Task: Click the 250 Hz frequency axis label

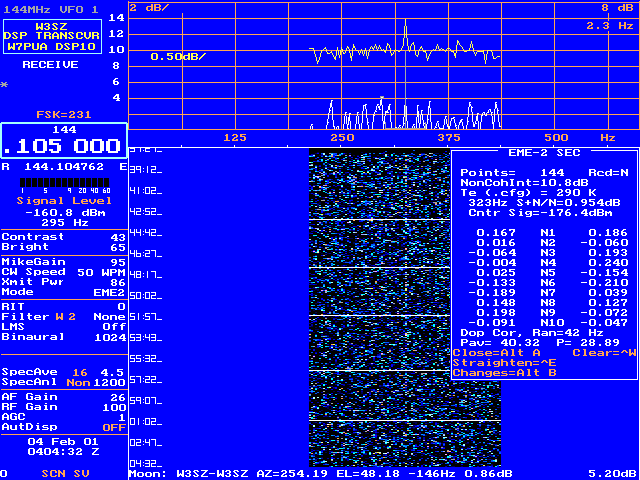Action: [x=342, y=138]
